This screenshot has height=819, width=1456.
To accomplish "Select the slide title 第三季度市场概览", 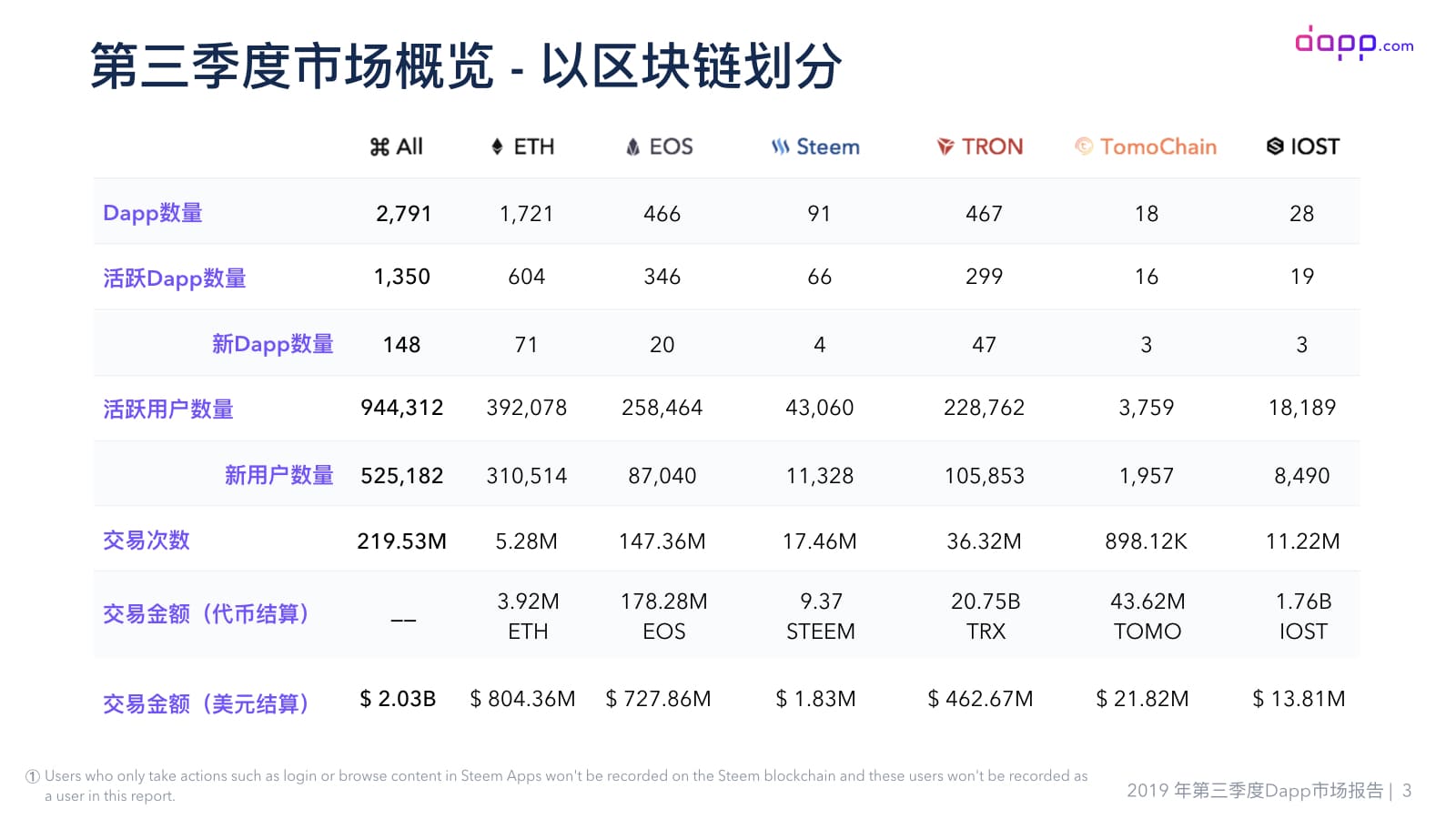I will [x=292, y=66].
